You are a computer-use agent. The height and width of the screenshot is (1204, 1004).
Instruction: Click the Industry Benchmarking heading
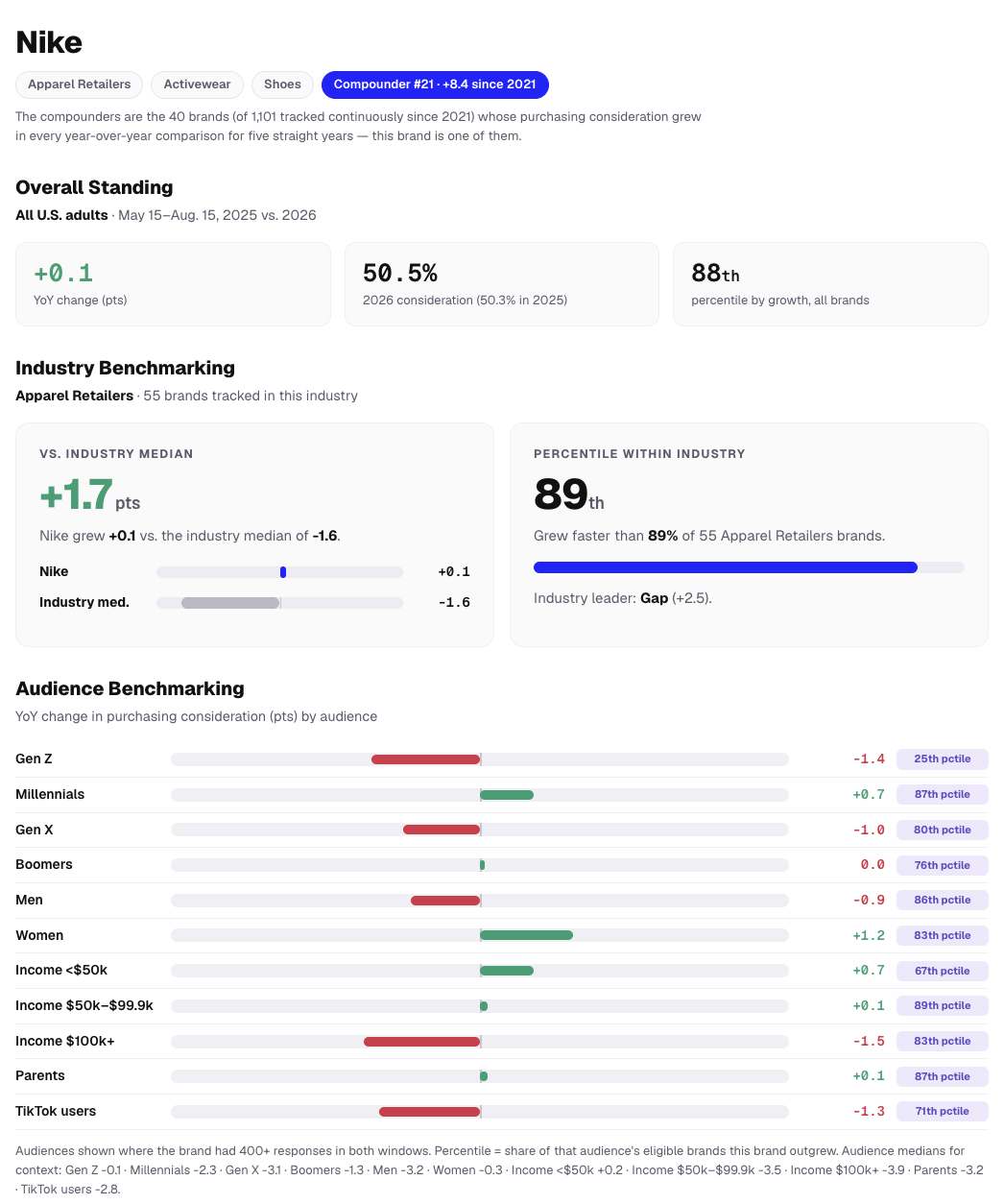pyautogui.click(x=125, y=368)
